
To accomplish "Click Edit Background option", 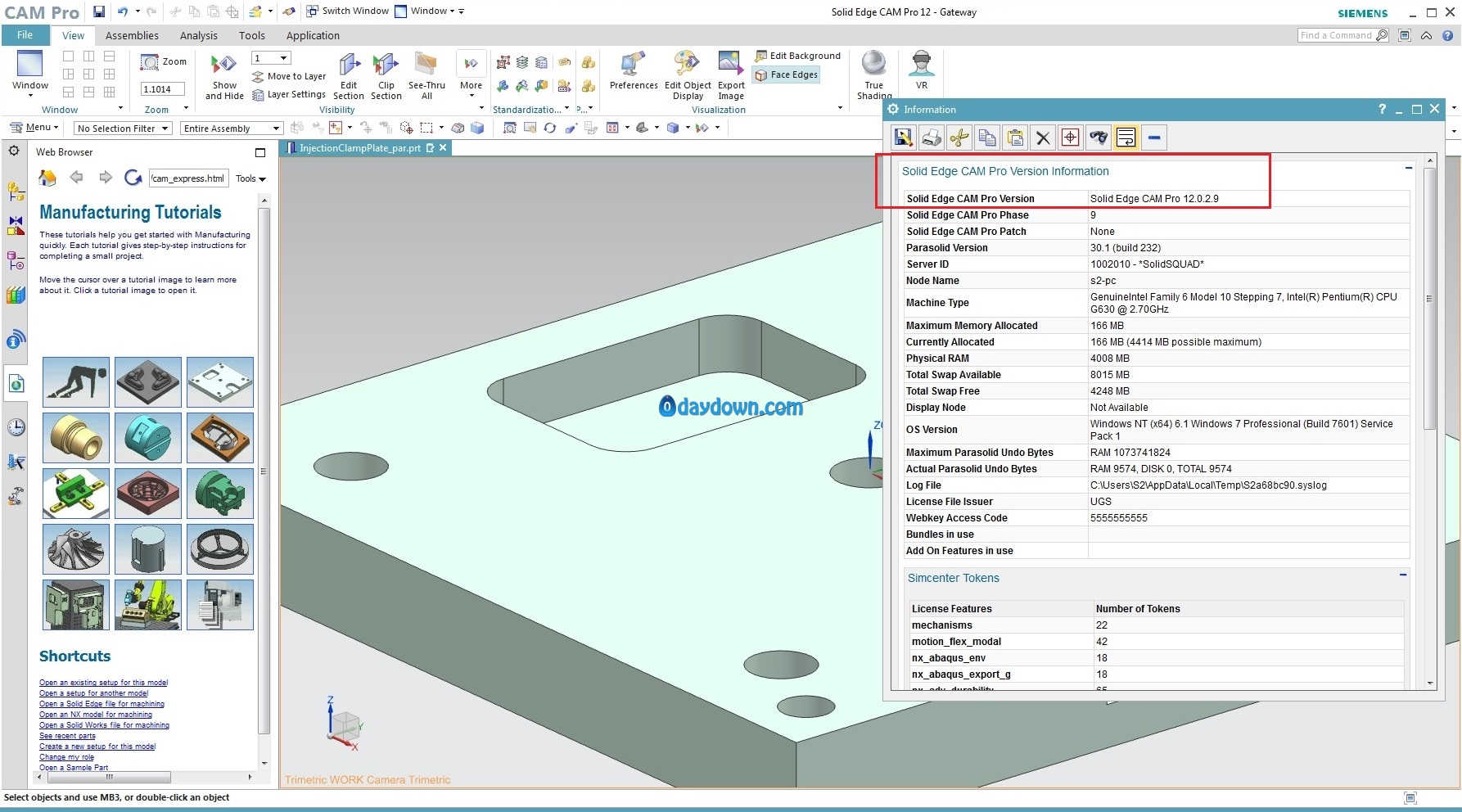I will coord(797,56).
